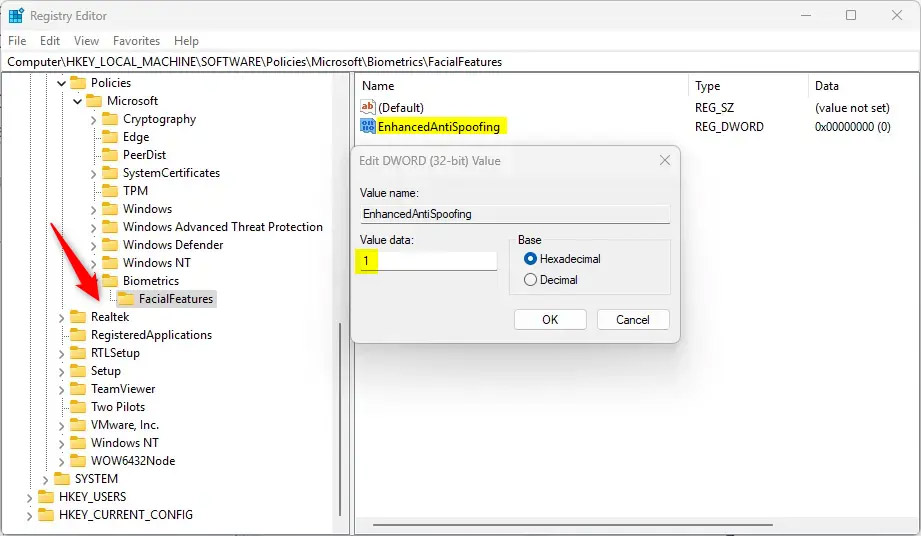Select the EnhancedAntiSpoofing name in the list
The width and height of the screenshot is (921, 536).
click(439, 126)
